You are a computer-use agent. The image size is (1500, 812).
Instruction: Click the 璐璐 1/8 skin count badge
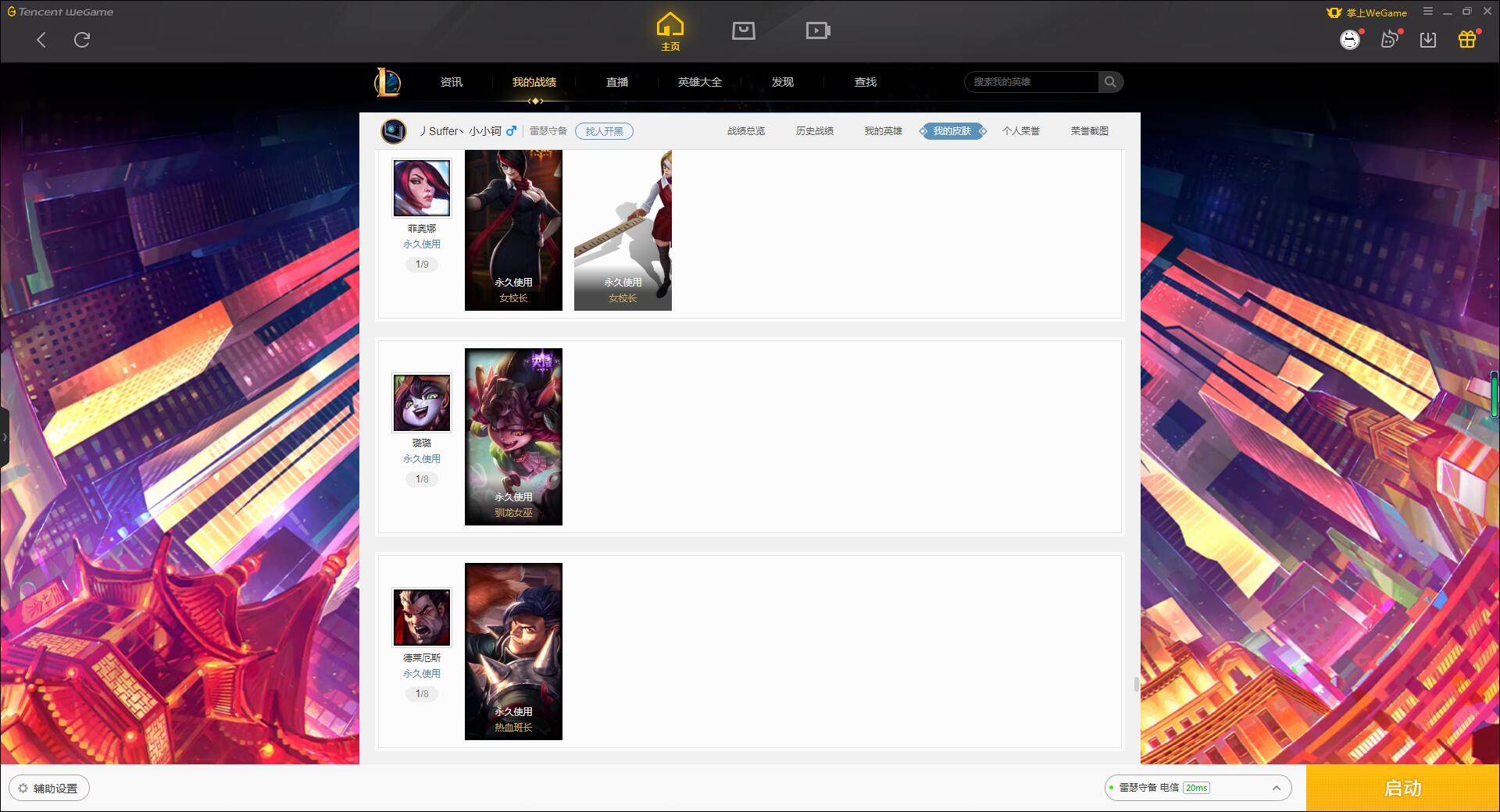[x=422, y=479]
